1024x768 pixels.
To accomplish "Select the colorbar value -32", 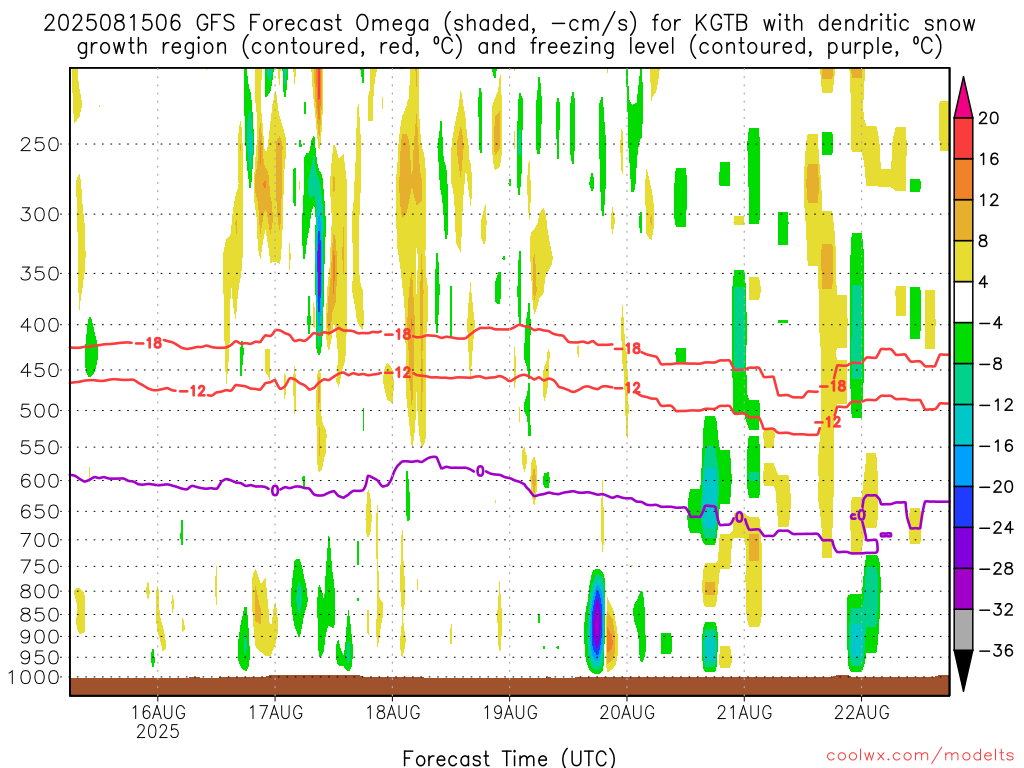I will tap(997, 610).
